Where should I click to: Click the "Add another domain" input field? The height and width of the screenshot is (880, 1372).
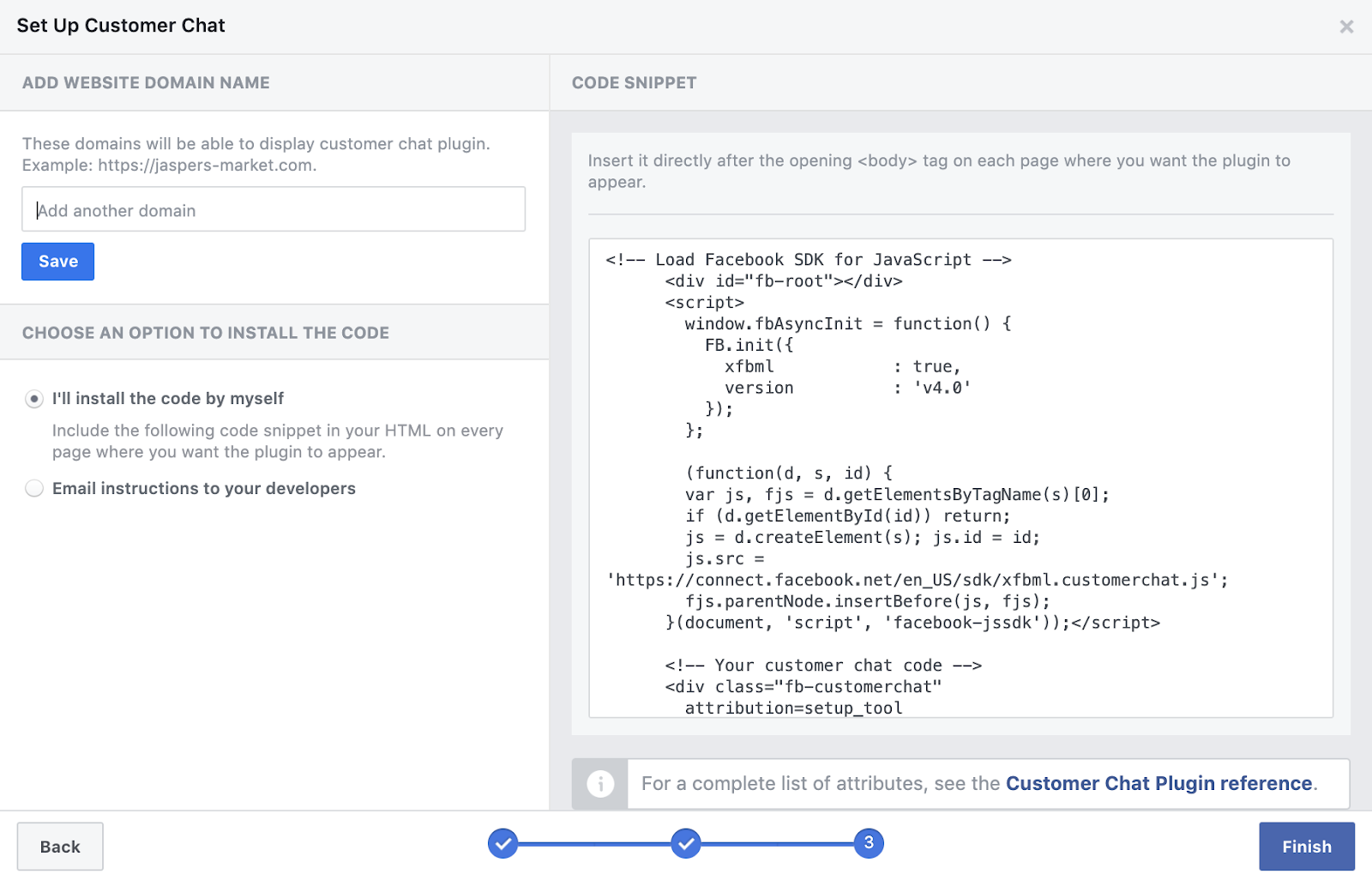[274, 209]
